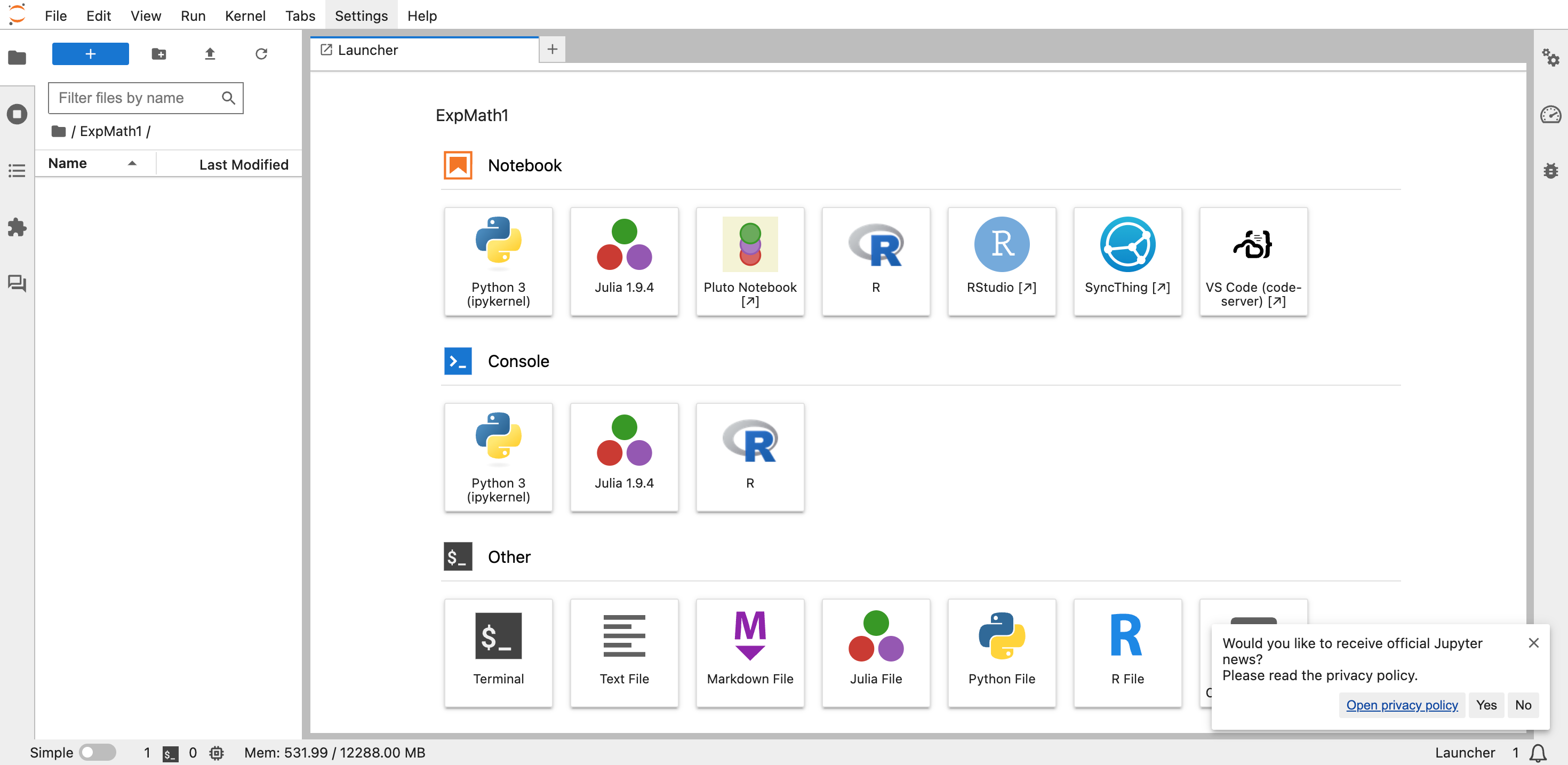Screen dimensions: 1568x765
Task: Create a new R File
Action: (1127, 653)
